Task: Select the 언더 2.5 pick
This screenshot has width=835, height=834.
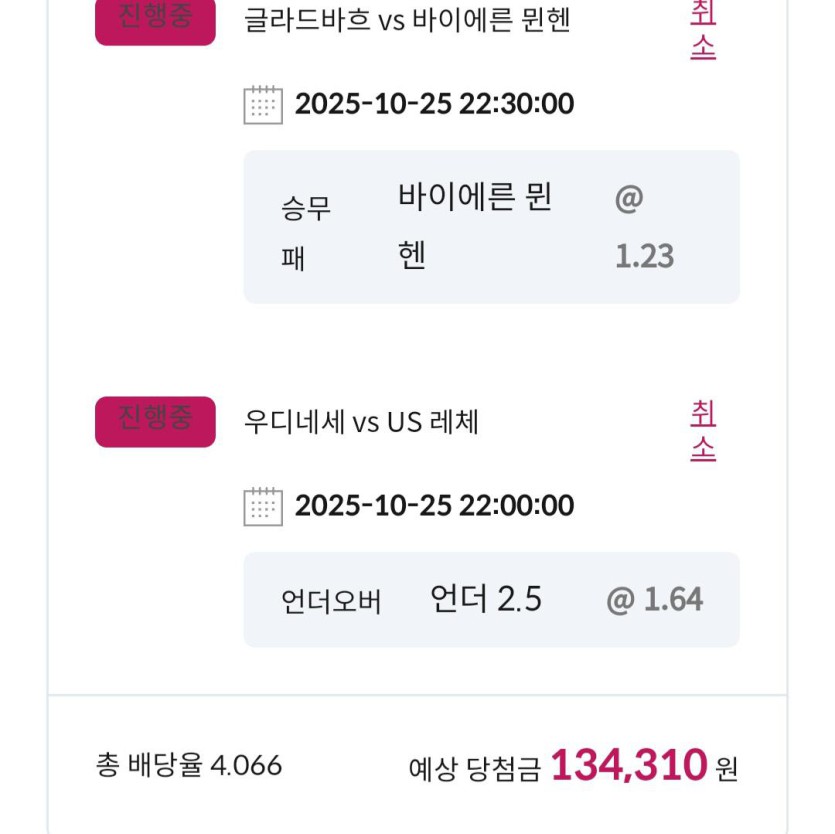Action: click(x=485, y=599)
